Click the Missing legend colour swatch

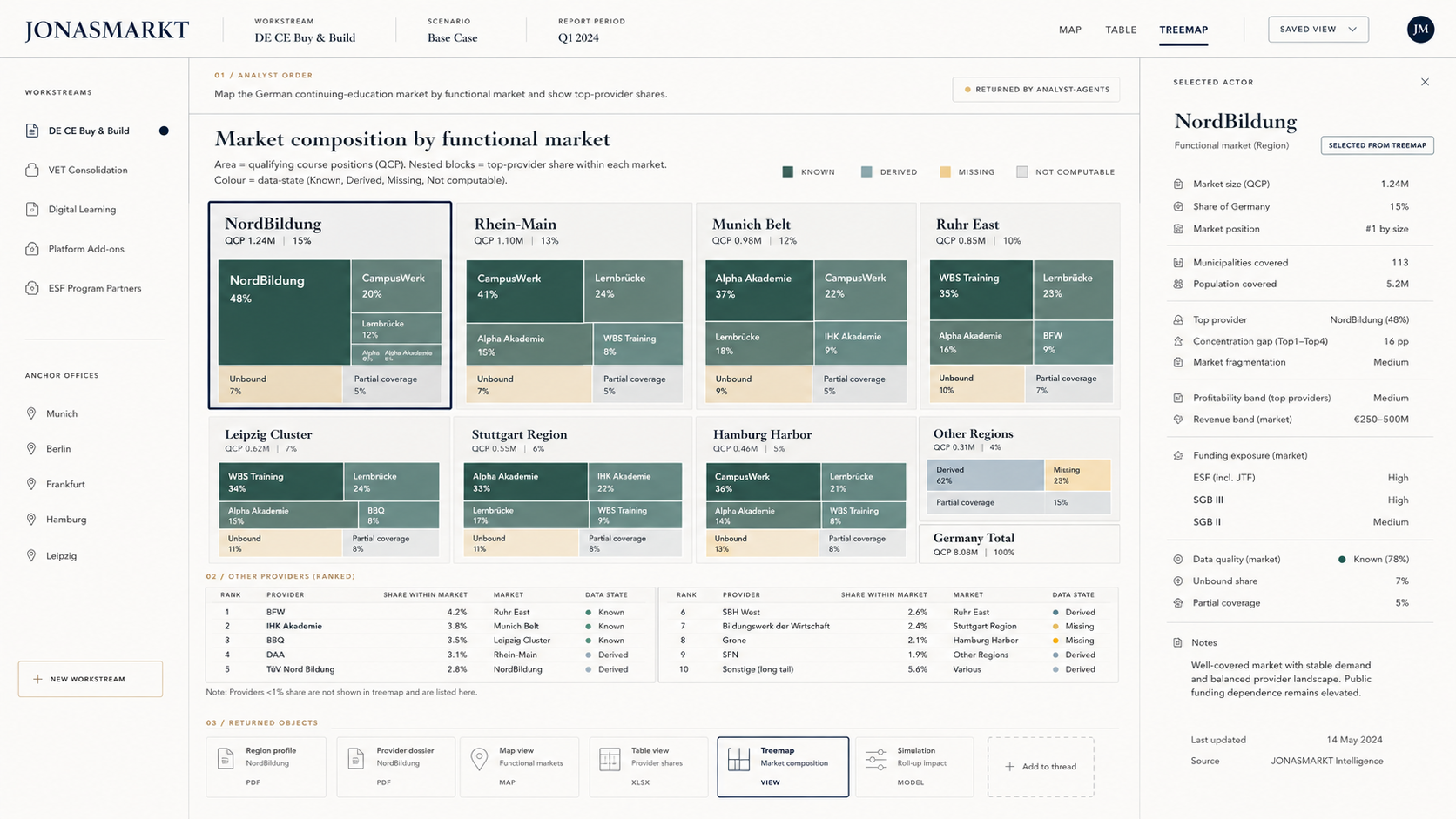[x=945, y=172]
